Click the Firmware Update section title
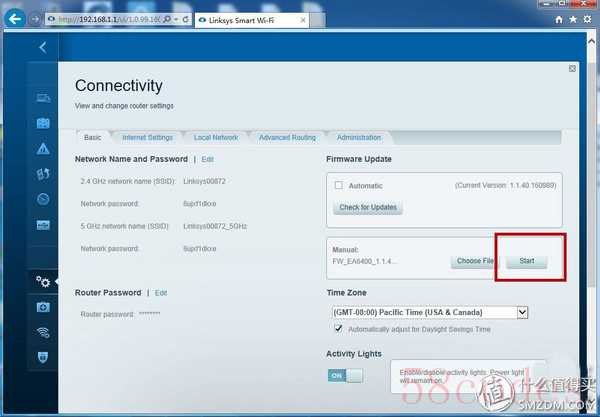This screenshot has height=417, width=600. [359, 159]
